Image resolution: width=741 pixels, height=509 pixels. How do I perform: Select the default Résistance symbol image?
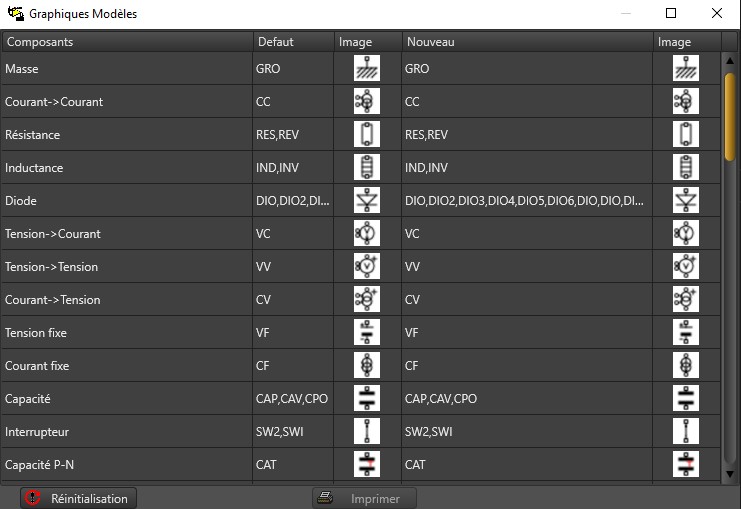[x=367, y=135]
